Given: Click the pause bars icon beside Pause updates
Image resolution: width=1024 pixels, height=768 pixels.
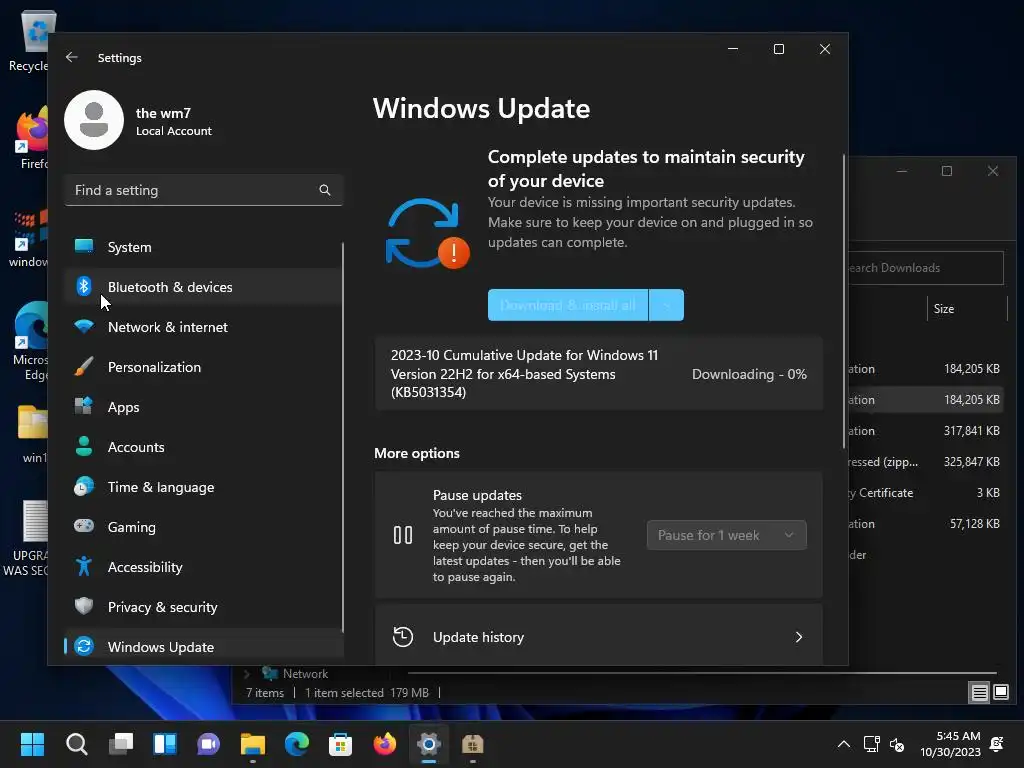Looking at the screenshot, I should click(x=403, y=536).
